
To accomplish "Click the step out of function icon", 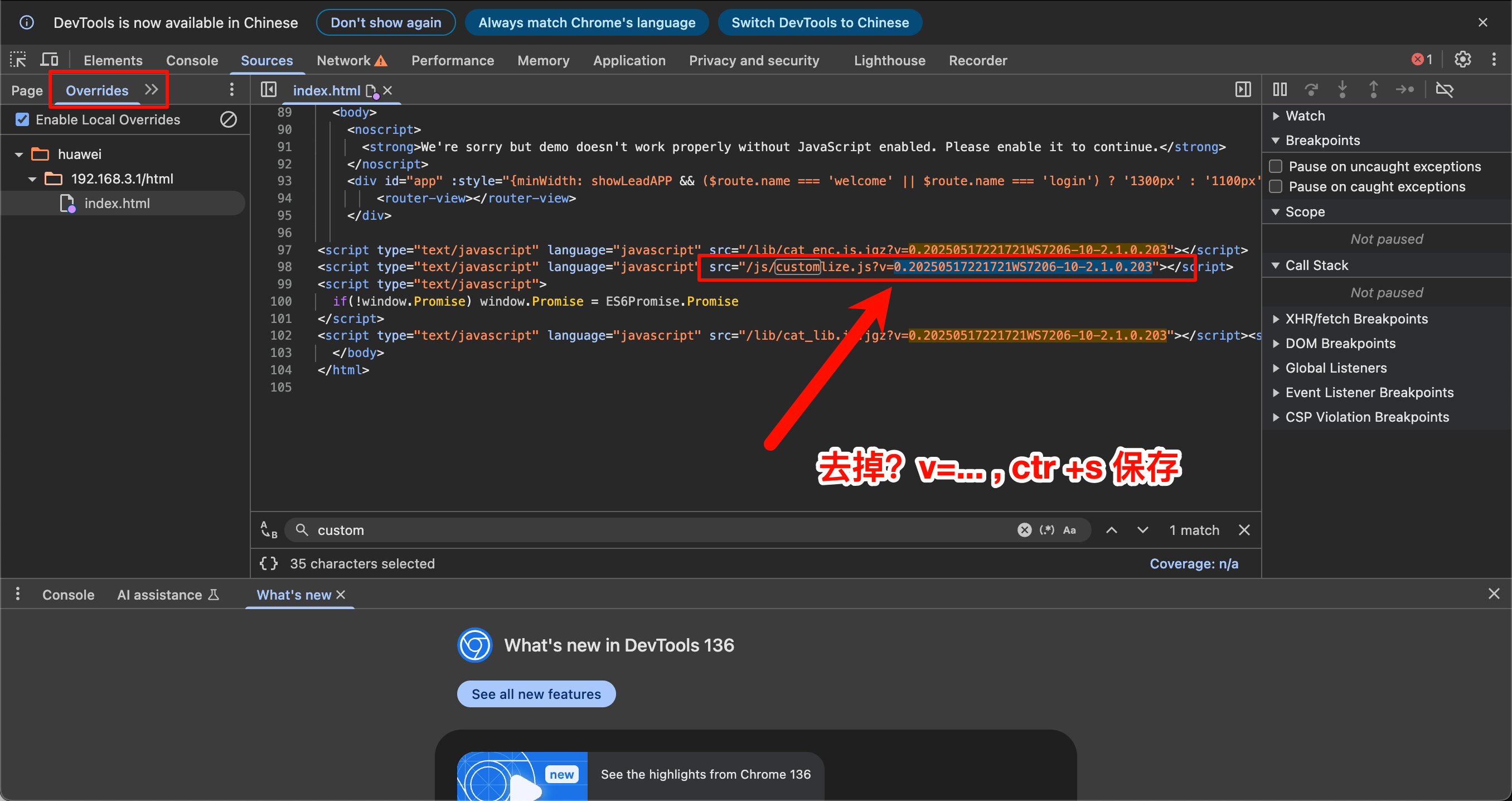I will pyautogui.click(x=1374, y=90).
